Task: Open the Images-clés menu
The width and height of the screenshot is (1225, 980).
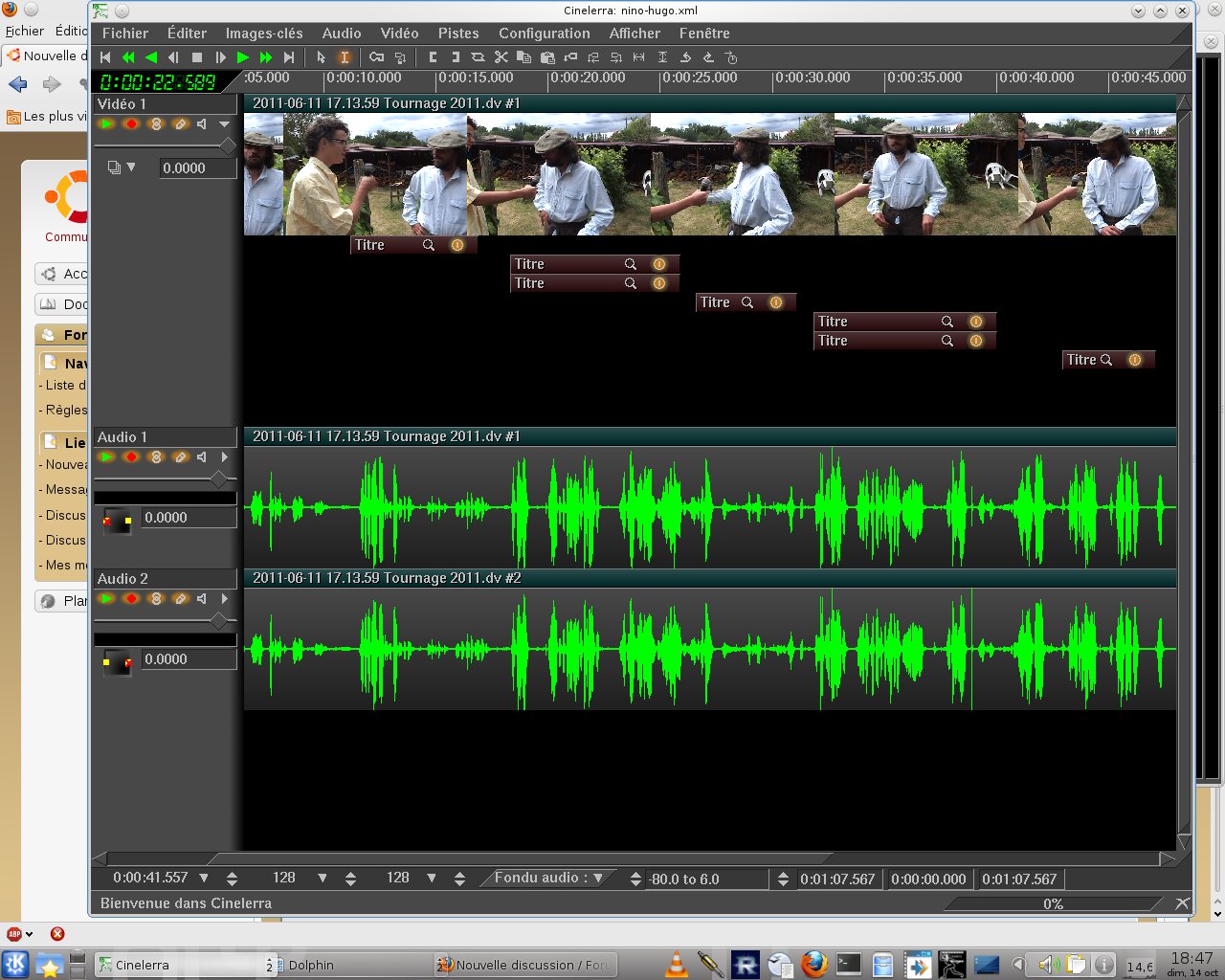Action: [263, 33]
